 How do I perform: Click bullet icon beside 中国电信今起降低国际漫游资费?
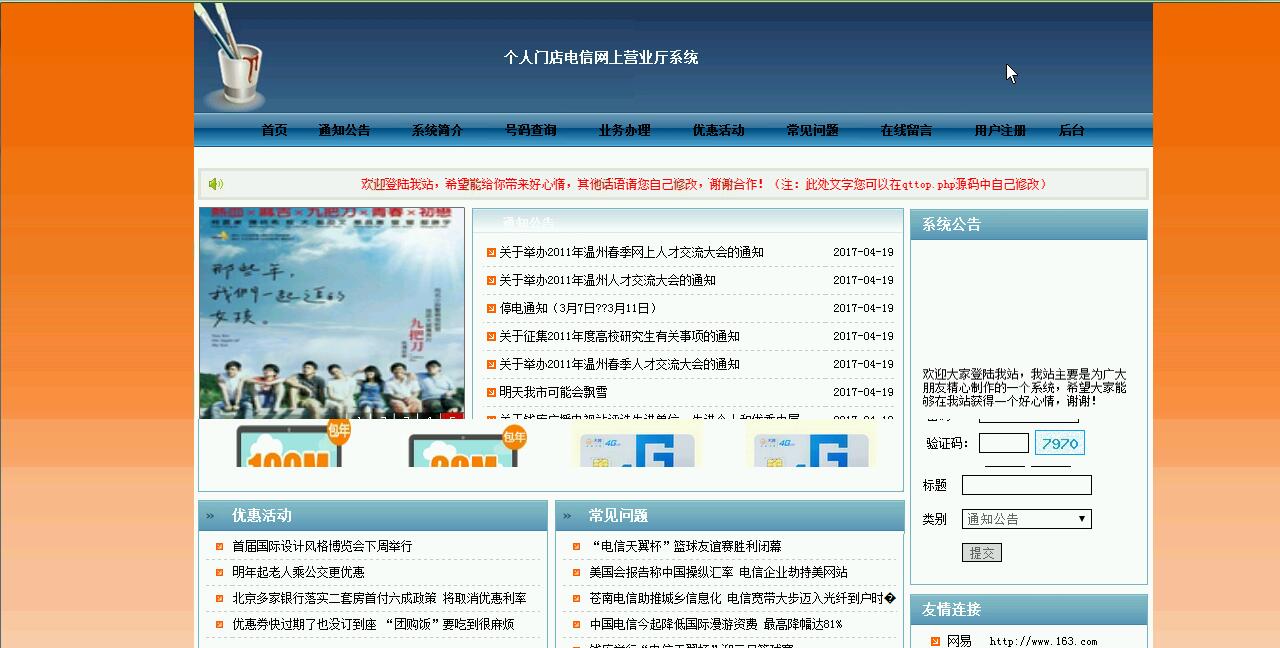click(576, 625)
